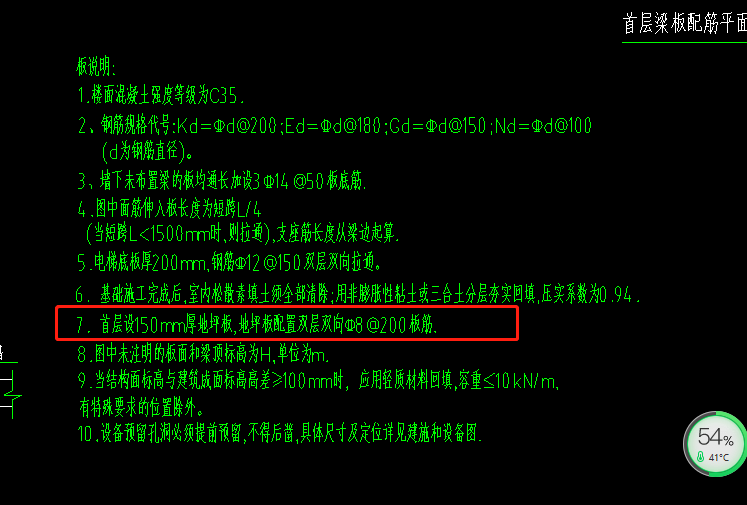The width and height of the screenshot is (747, 505).
Task: Open the 54% floating performance widget
Action: (714, 444)
